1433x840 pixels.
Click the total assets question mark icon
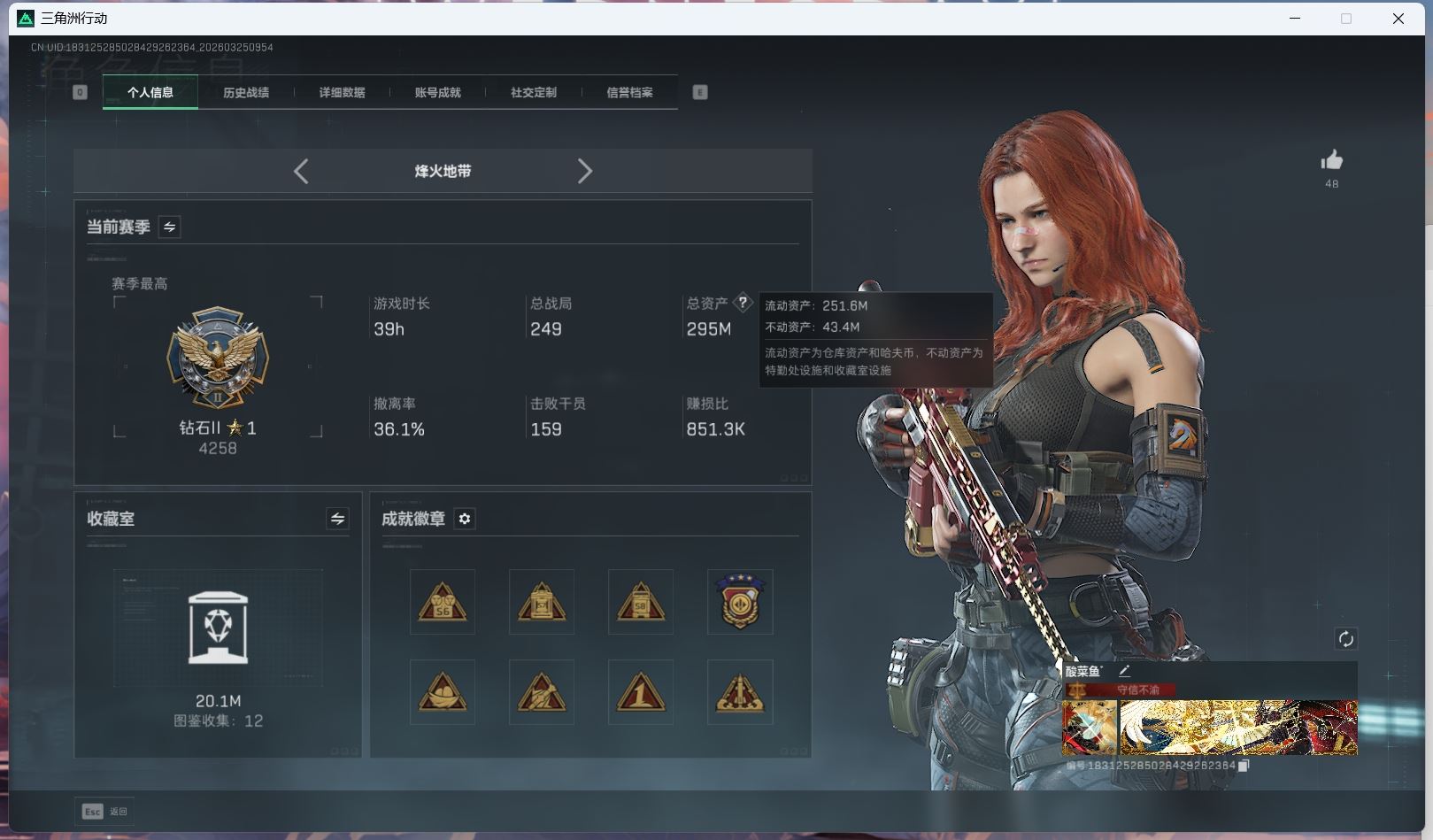tap(743, 303)
